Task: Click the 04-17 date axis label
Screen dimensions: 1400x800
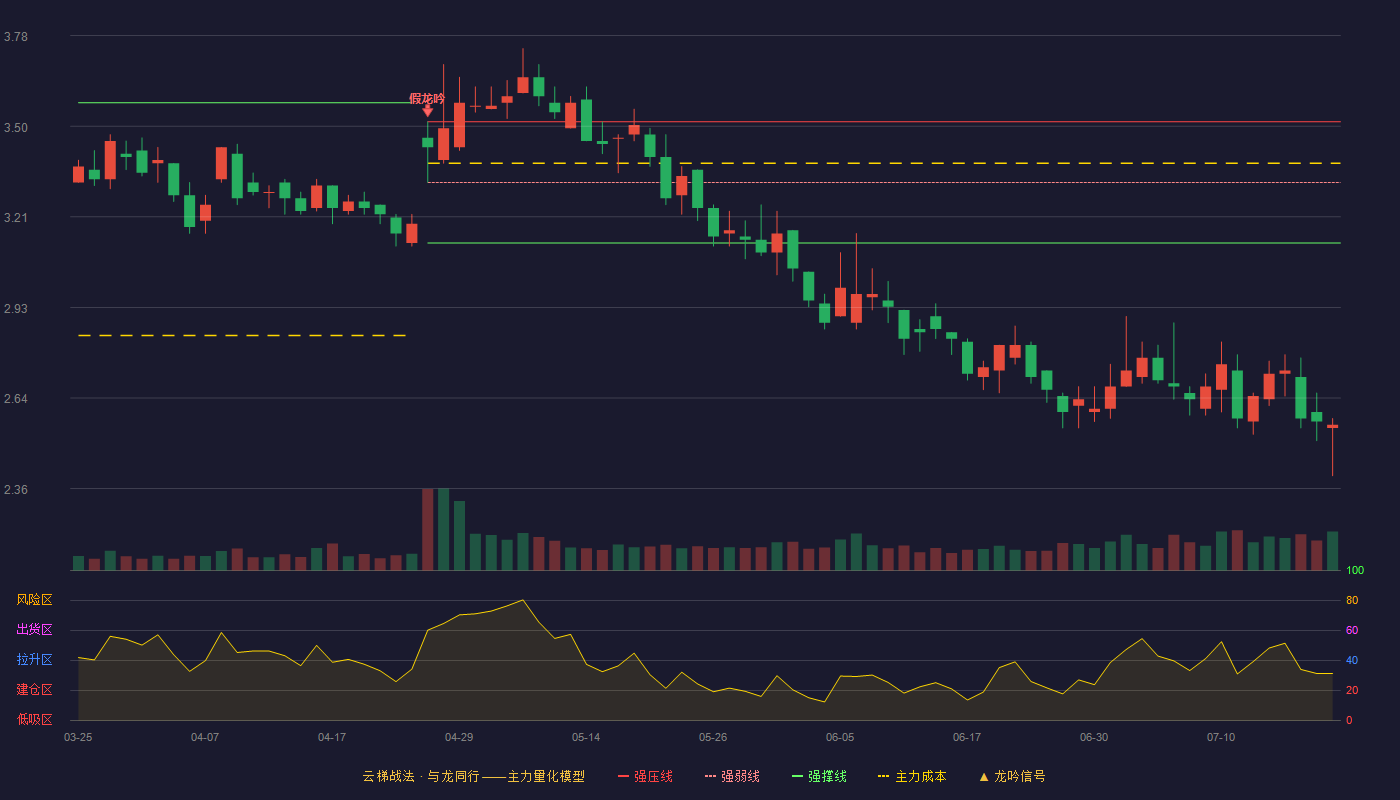Action: pyautogui.click(x=332, y=737)
